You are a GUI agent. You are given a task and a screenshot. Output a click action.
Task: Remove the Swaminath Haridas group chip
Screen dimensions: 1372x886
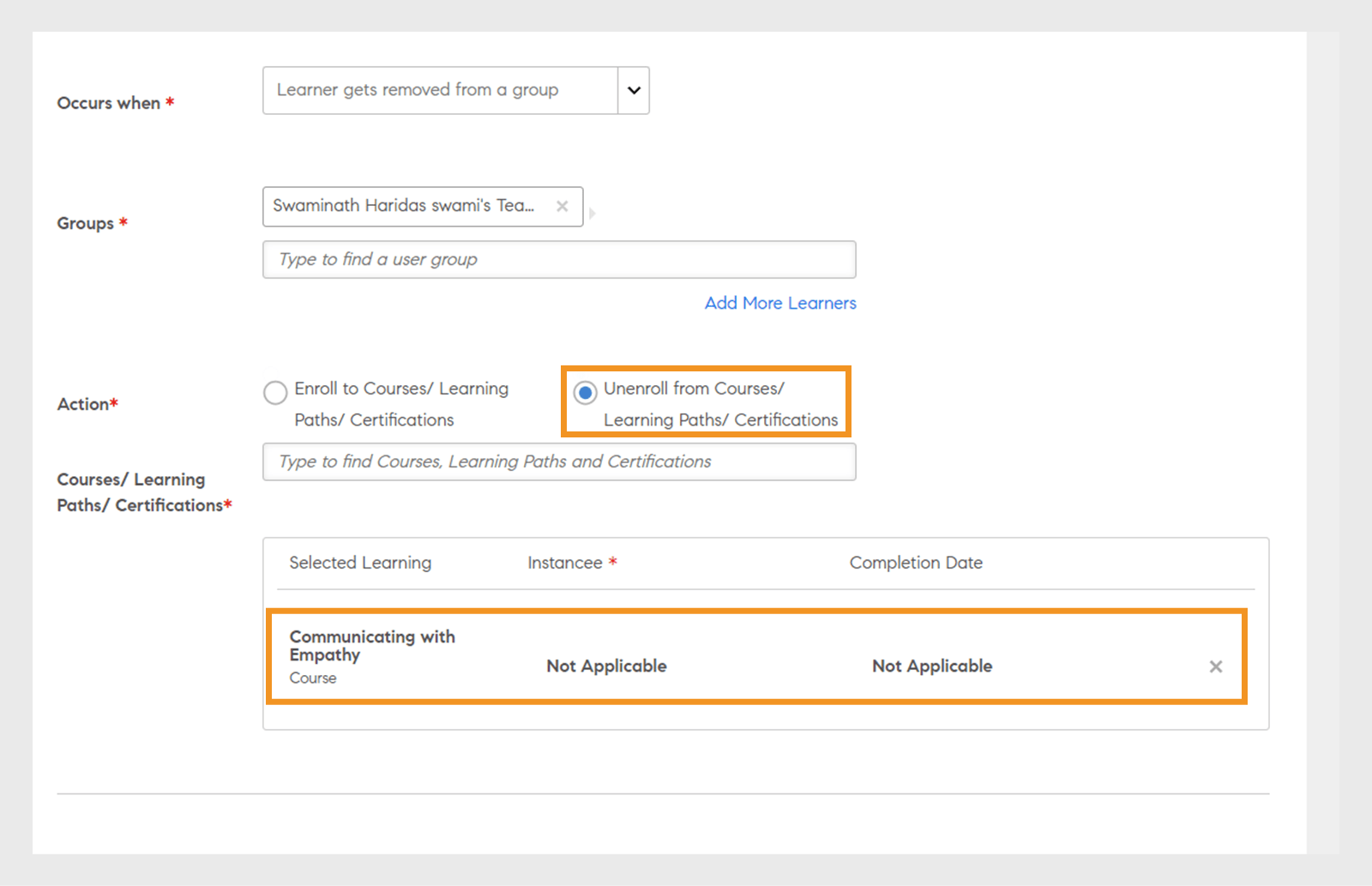click(x=562, y=206)
